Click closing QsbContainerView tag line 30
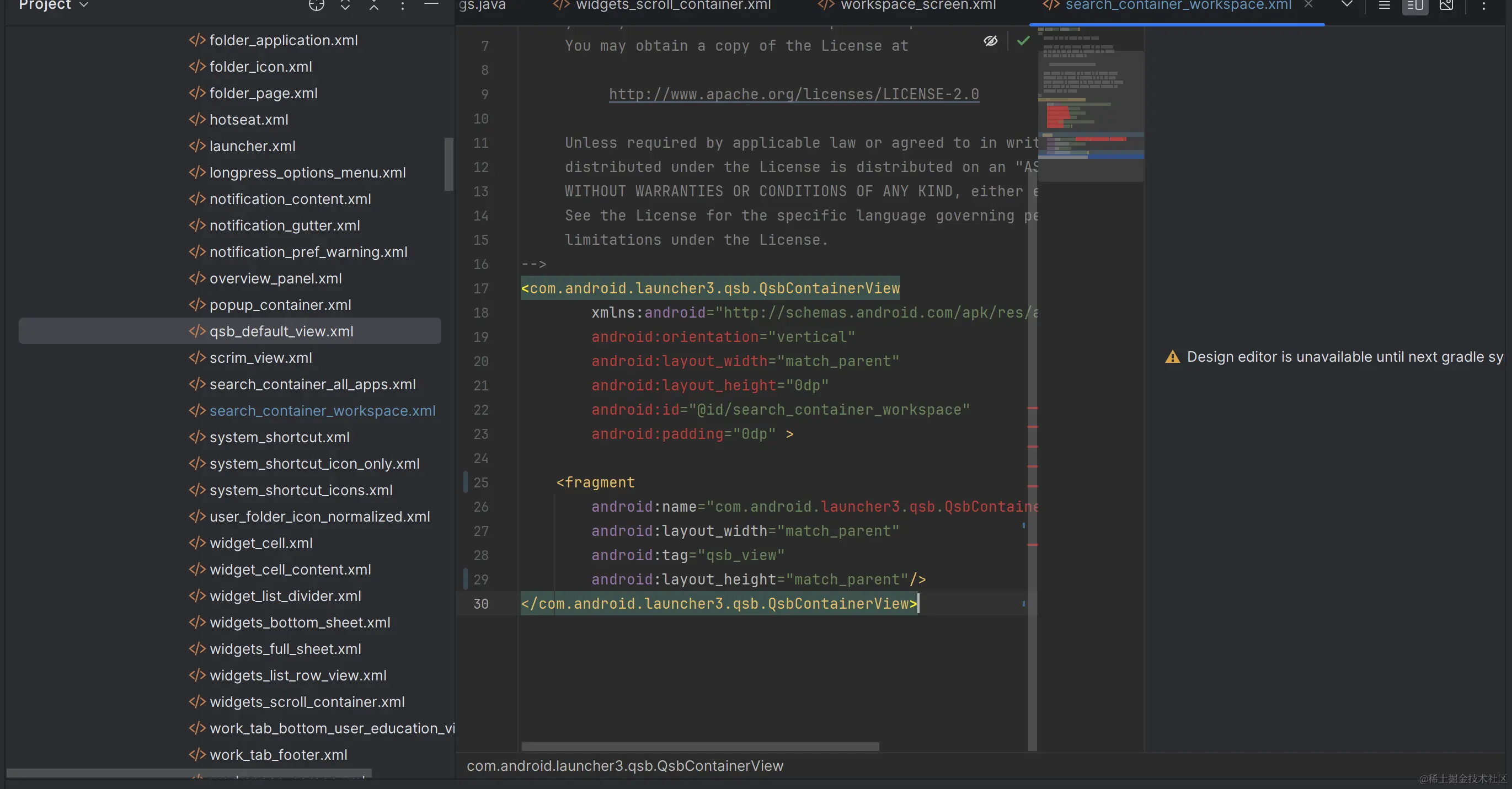This screenshot has width=1512, height=789. tap(719, 603)
